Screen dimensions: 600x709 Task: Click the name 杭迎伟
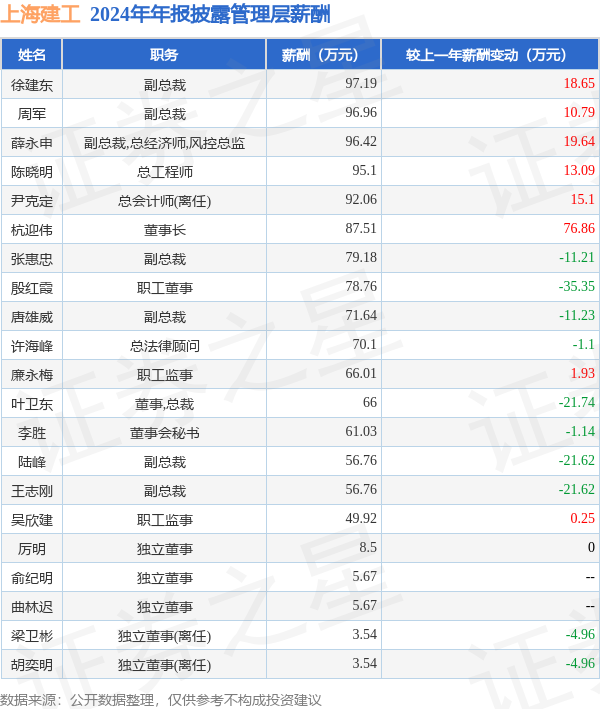click(32, 230)
